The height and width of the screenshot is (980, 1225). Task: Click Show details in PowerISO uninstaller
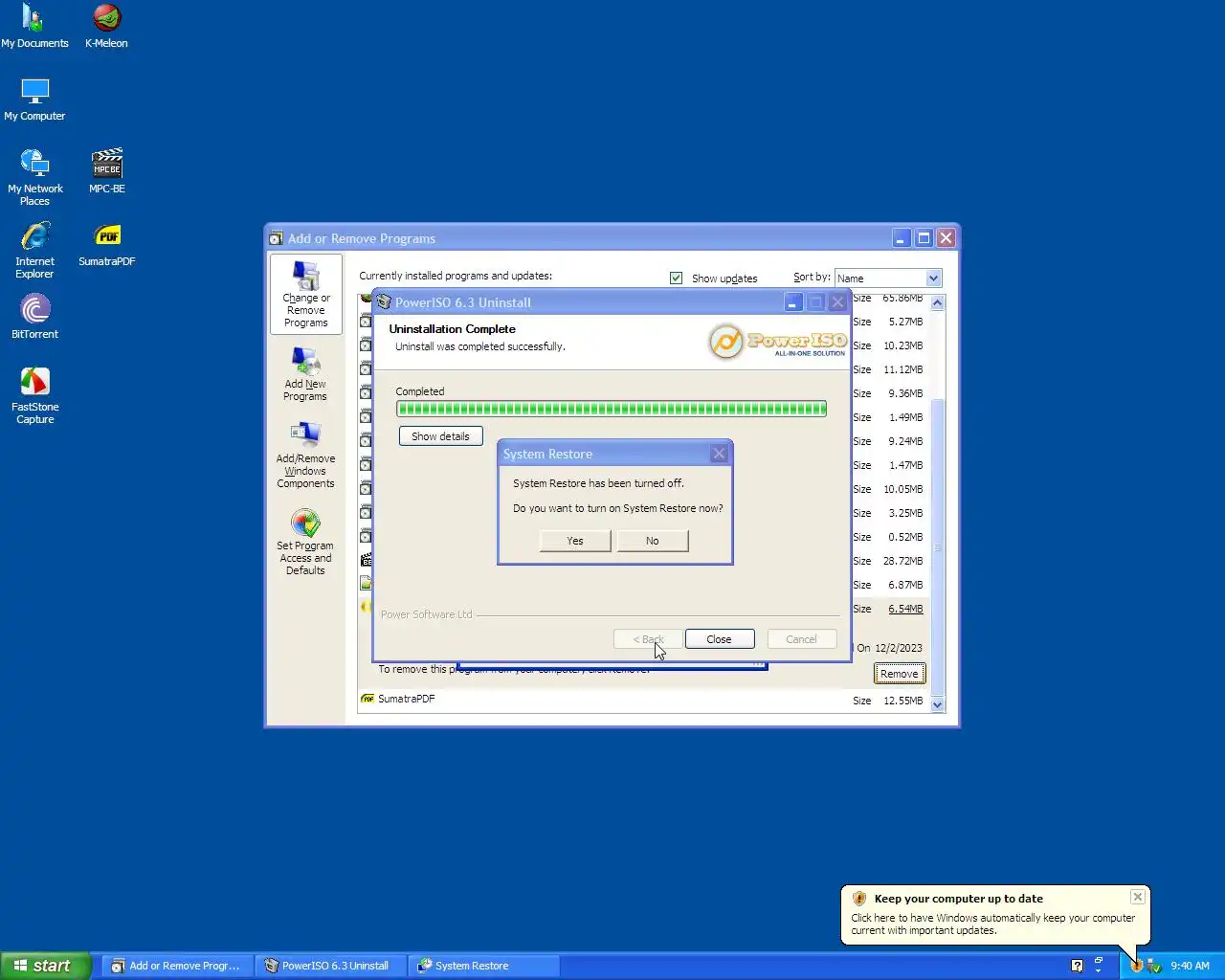coord(440,436)
